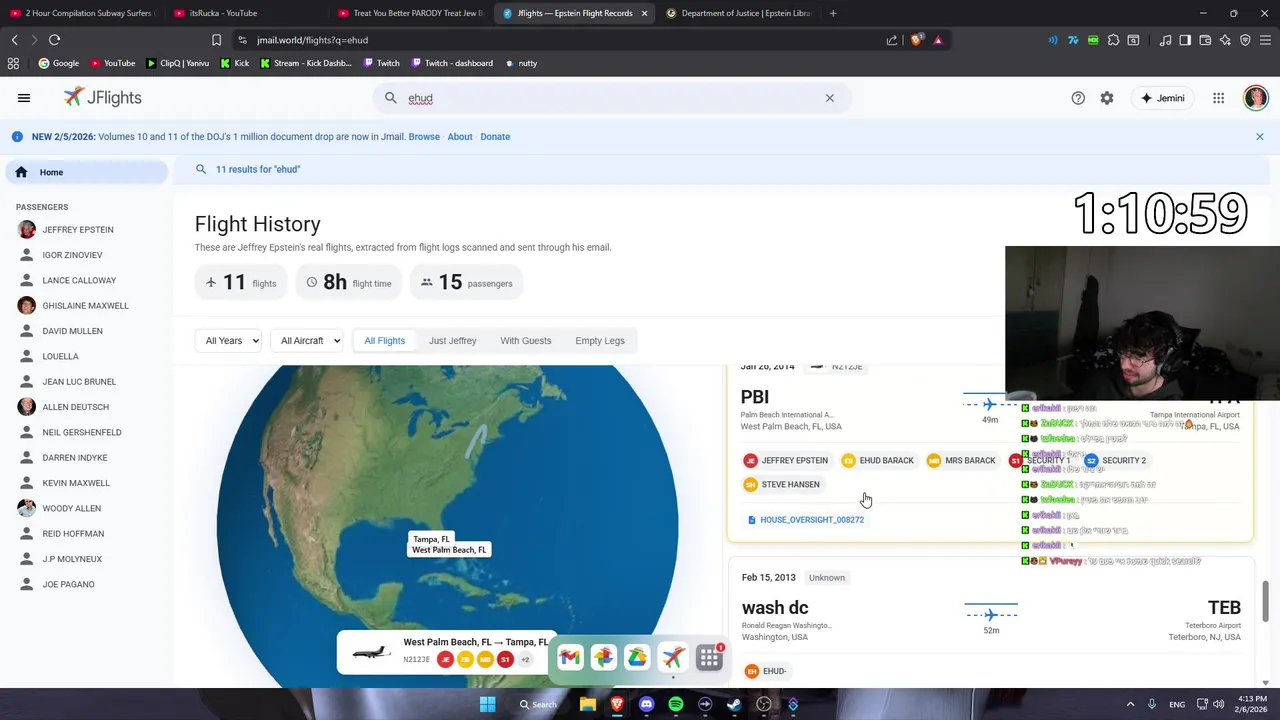The width and height of the screenshot is (1280, 720).
Task: Select Ghislaine Maxwell in the passengers list
Action: pyautogui.click(x=85, y=306)
